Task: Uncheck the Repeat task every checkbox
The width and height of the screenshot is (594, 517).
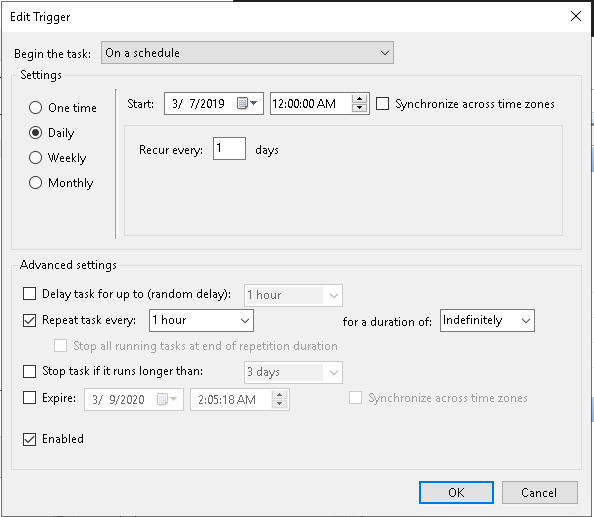Action: 30,320
